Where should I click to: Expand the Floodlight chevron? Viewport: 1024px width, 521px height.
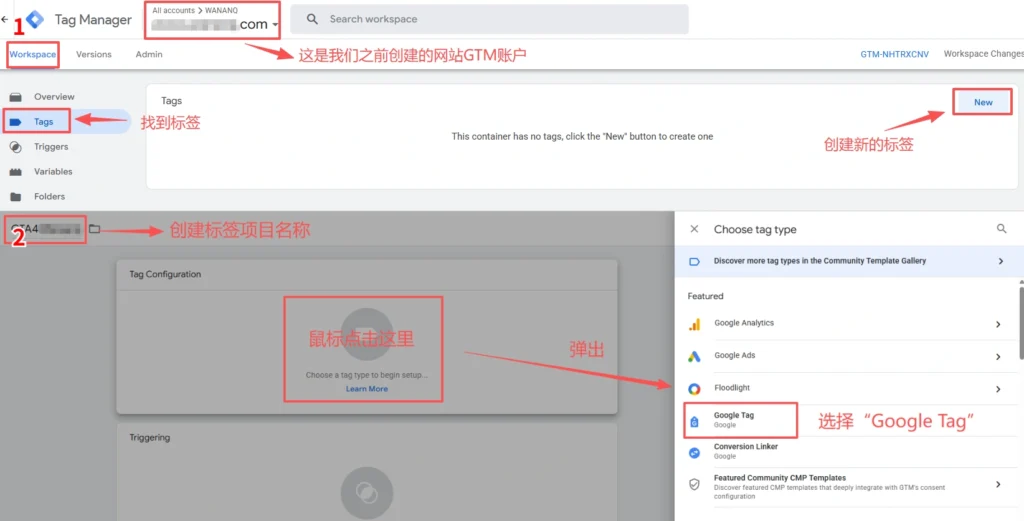pos(998,389)
